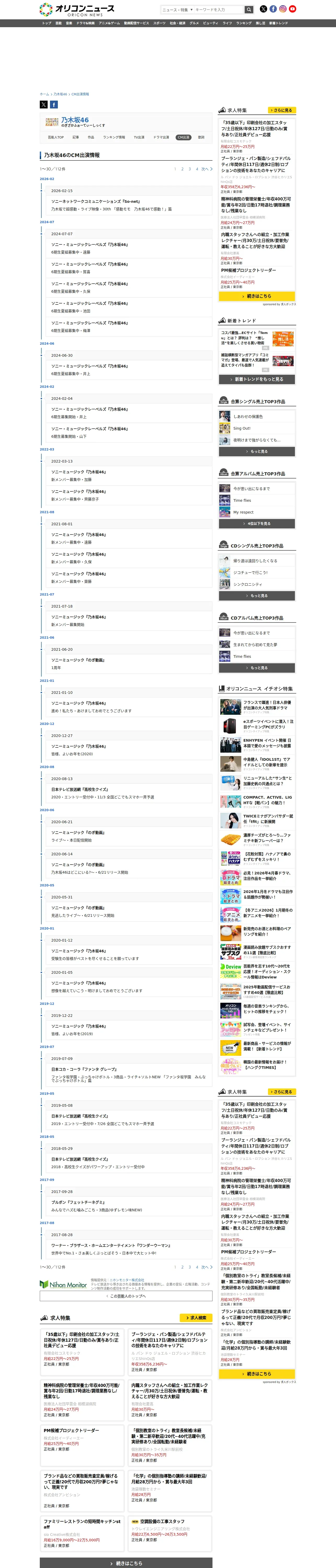Screen dimensions: 336x1568
Task: Click the Nihon Monitor logo
Action: point(63,1285)
